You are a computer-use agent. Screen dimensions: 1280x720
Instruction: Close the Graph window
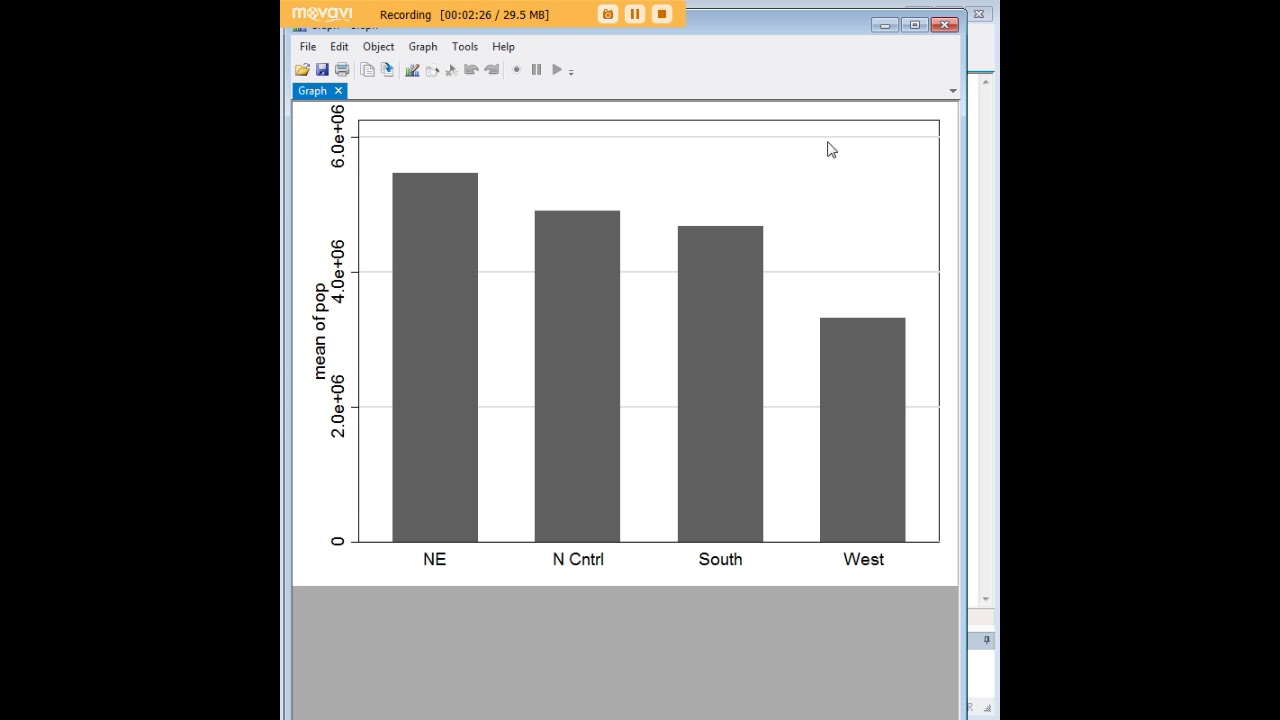[944, 25]
